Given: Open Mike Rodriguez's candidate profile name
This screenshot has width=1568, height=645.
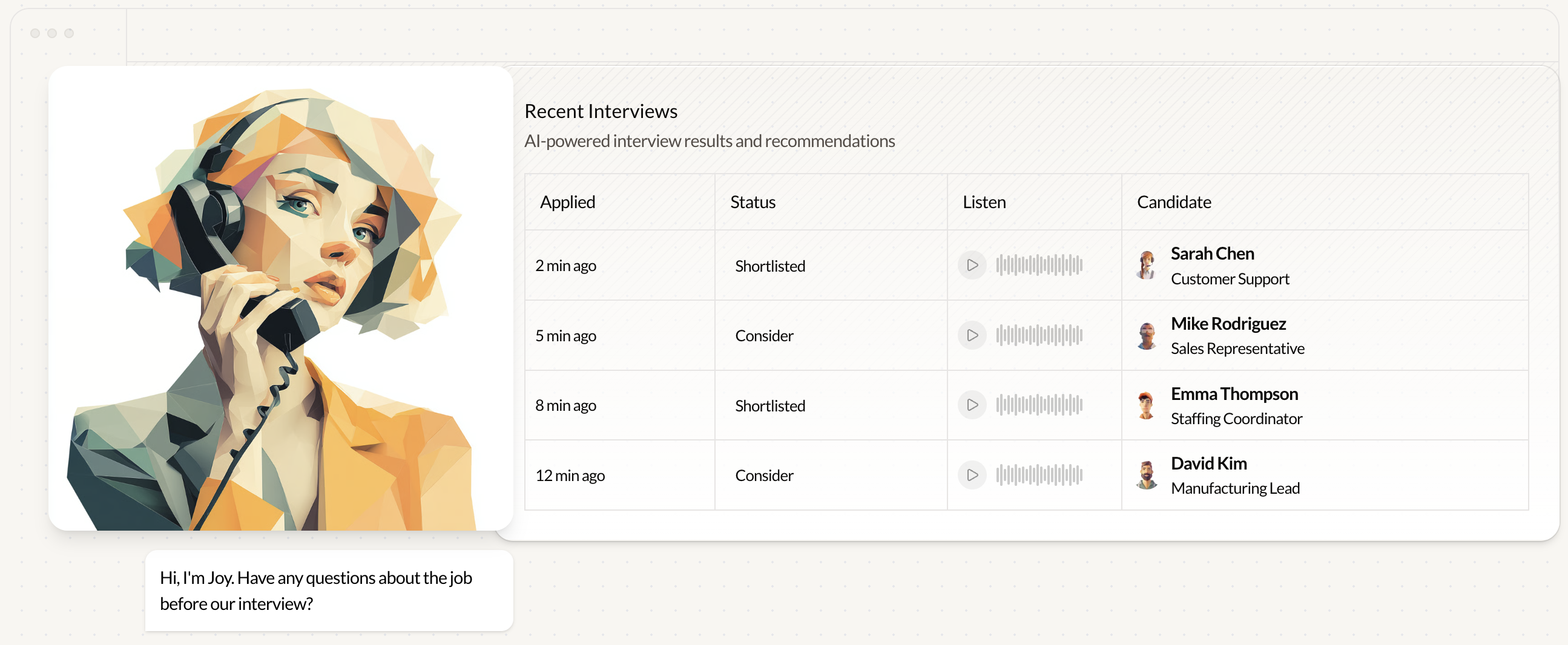Looking at the screenshot, I should point(1228,324).
